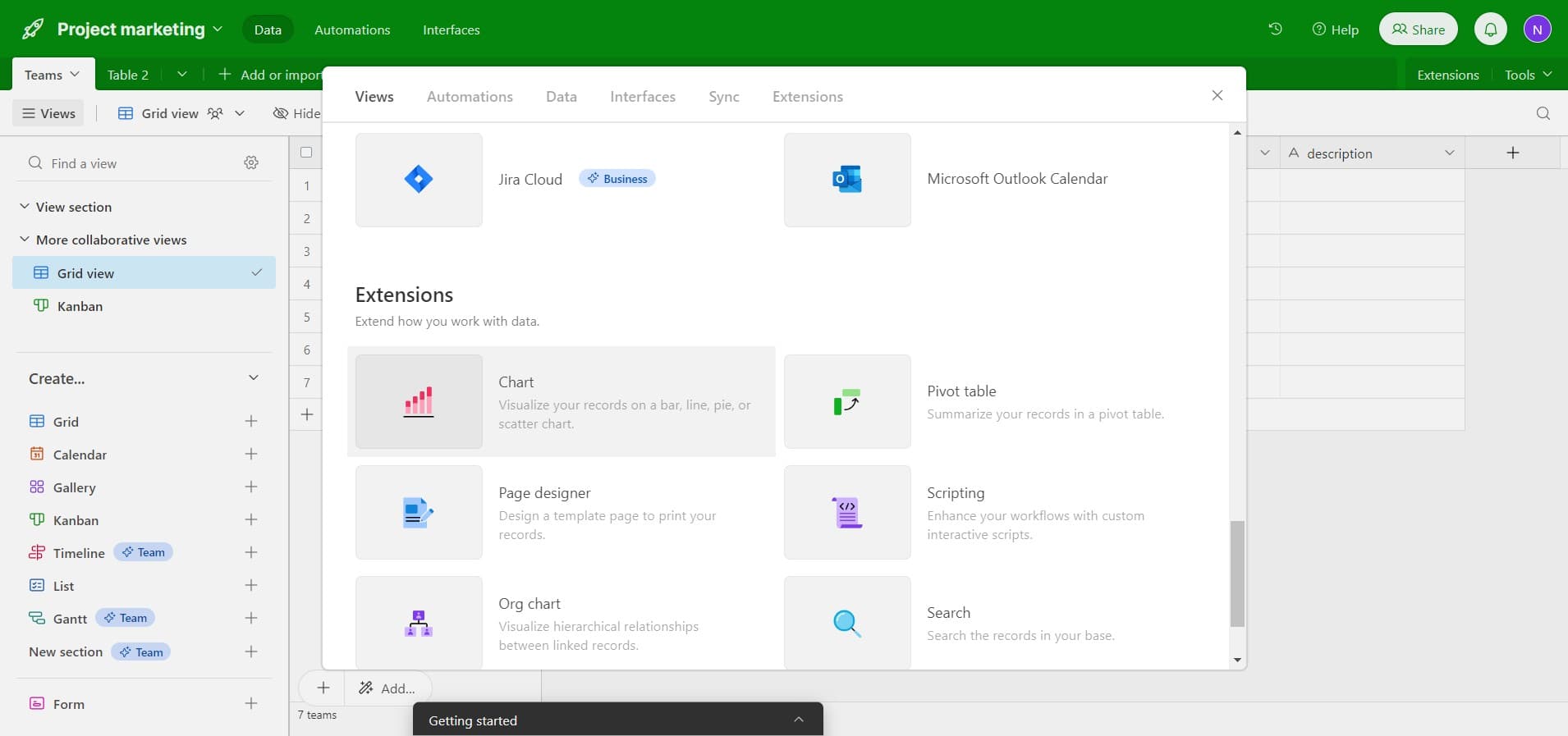Click the Page designer extension icon
The image size is (1568, 736).
(x=419, y=512)
